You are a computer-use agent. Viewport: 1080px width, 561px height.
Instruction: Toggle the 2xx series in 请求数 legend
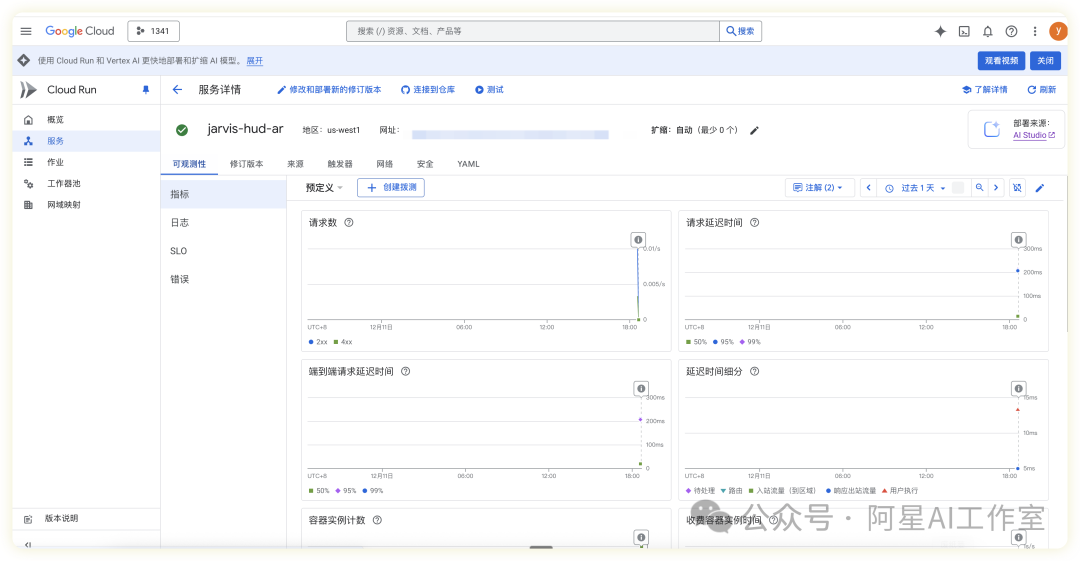click(318, 341)
